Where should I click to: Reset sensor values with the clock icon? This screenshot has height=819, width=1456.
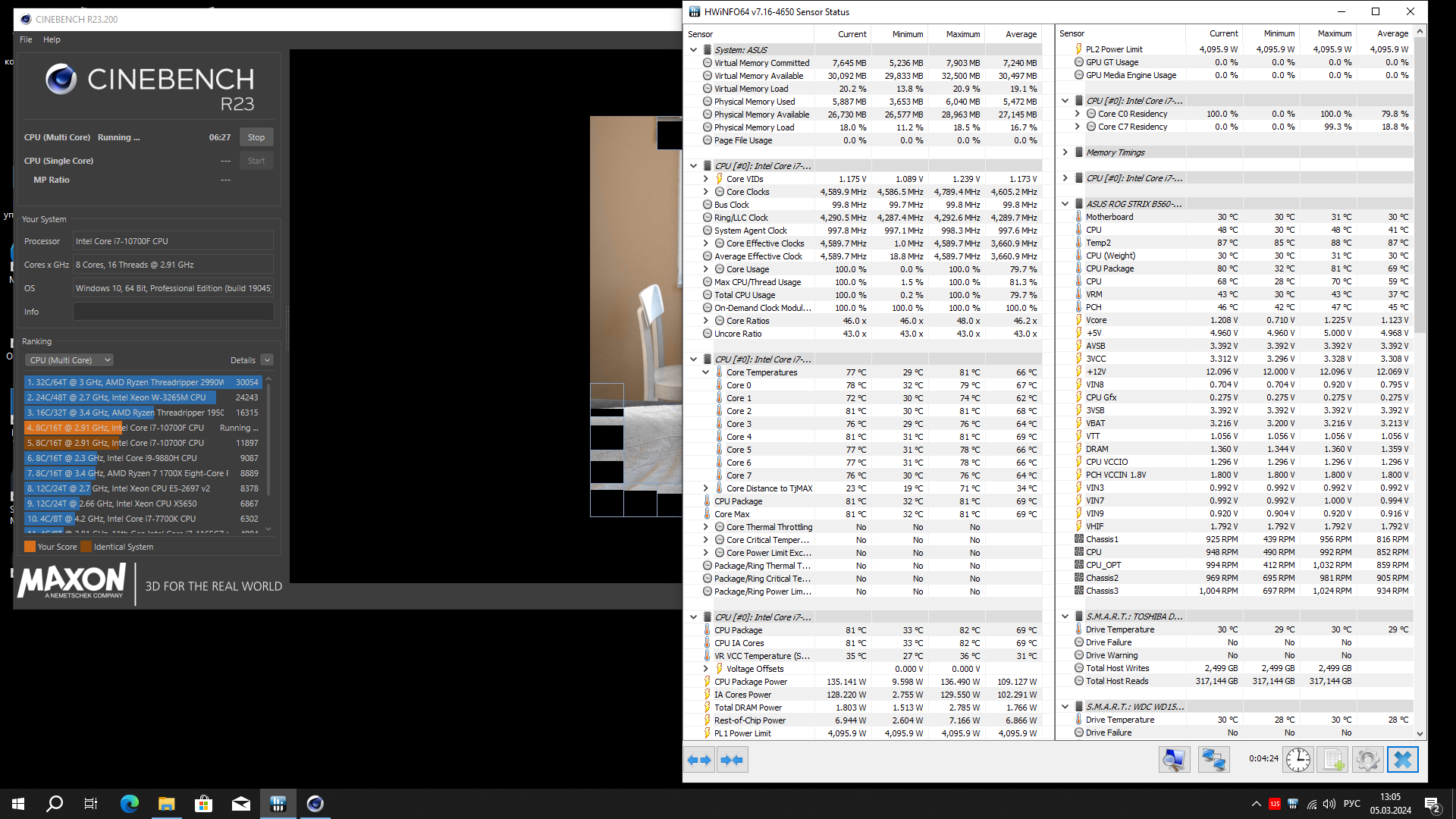tap(1298, 760)
